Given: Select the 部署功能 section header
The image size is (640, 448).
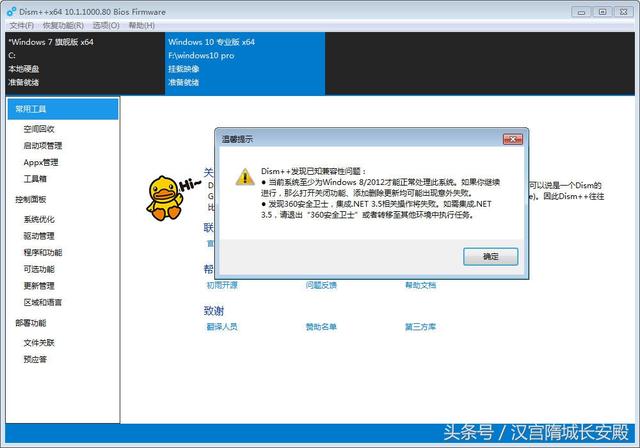Looking at the screenshot, I should pos(31,323).
